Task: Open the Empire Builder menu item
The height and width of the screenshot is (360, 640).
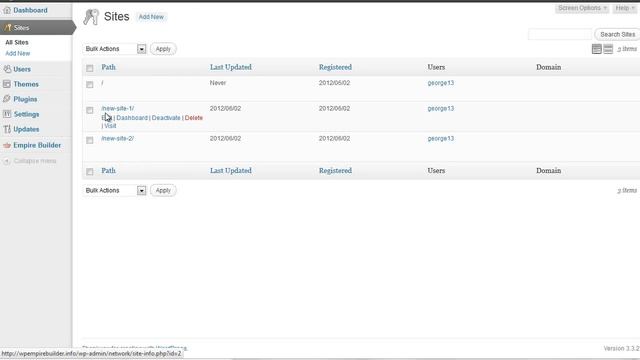Action: pos(37,145)
